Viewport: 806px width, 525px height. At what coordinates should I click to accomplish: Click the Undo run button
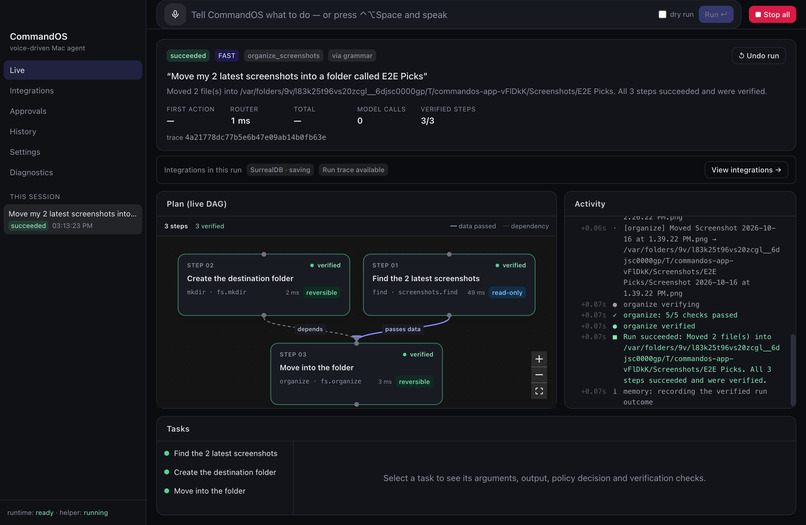(x=758, y=56)
